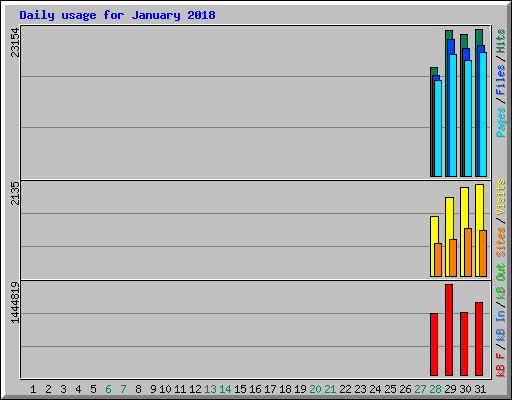
Task: Click the Sites legend label
Action: [501, 242]
